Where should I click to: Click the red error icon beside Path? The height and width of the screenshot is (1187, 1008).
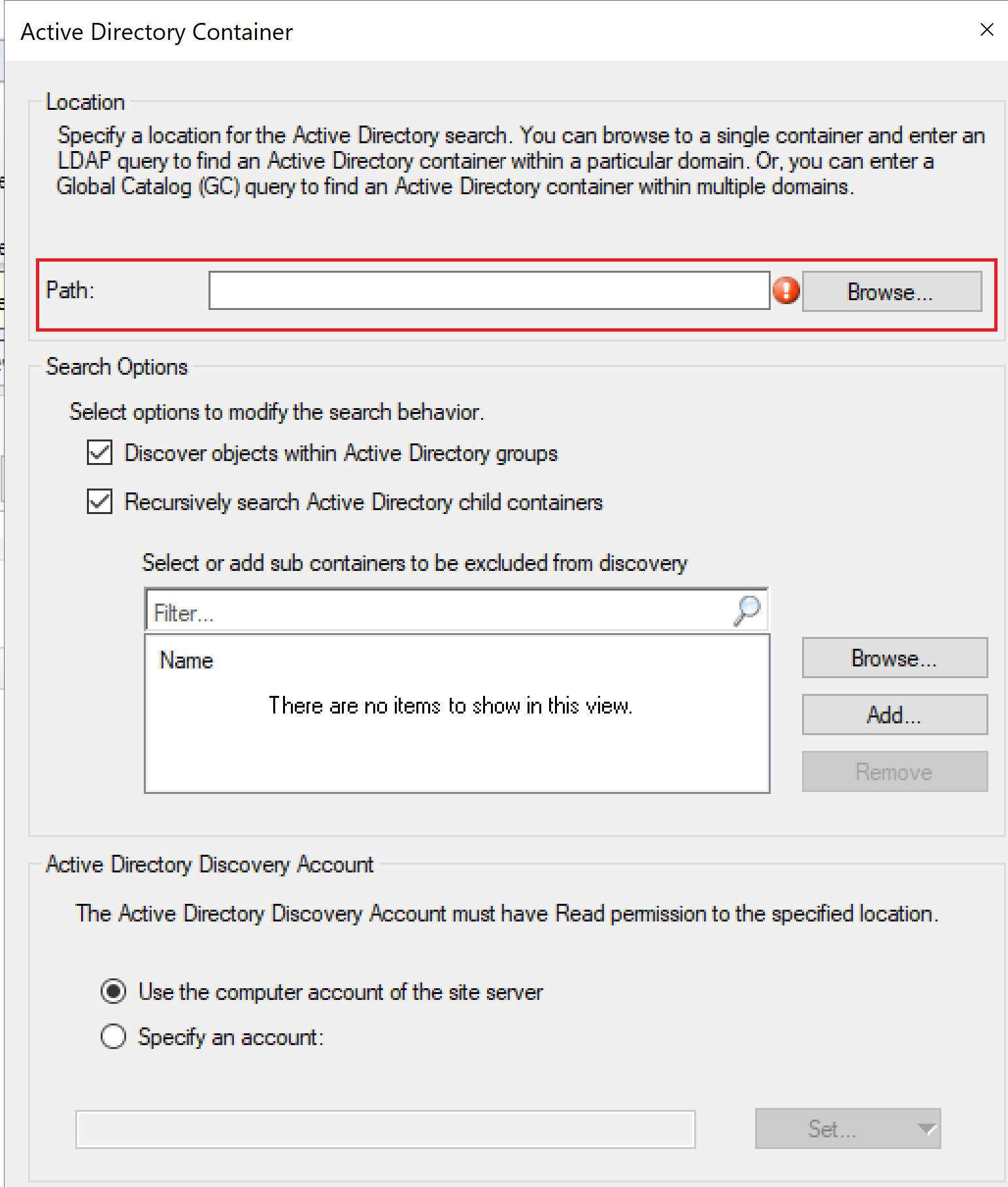point(786,290)
